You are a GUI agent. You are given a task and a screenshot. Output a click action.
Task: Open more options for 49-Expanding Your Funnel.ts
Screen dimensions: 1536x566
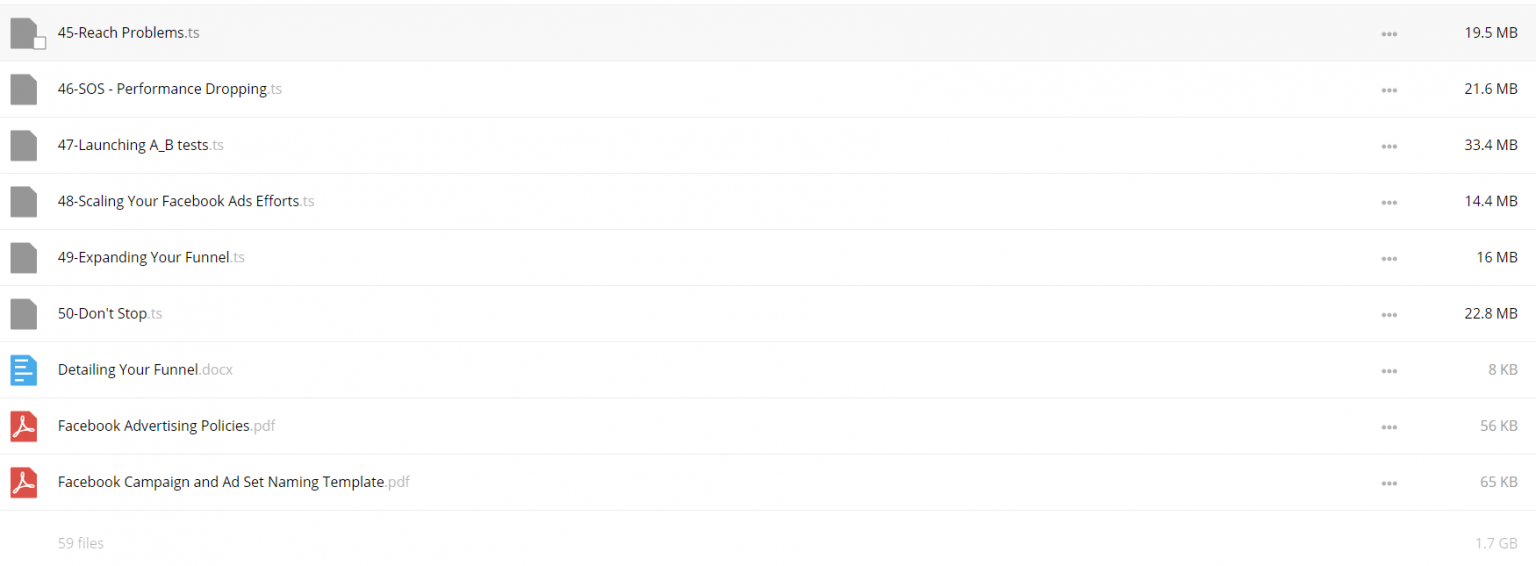tap(1389, 258)
